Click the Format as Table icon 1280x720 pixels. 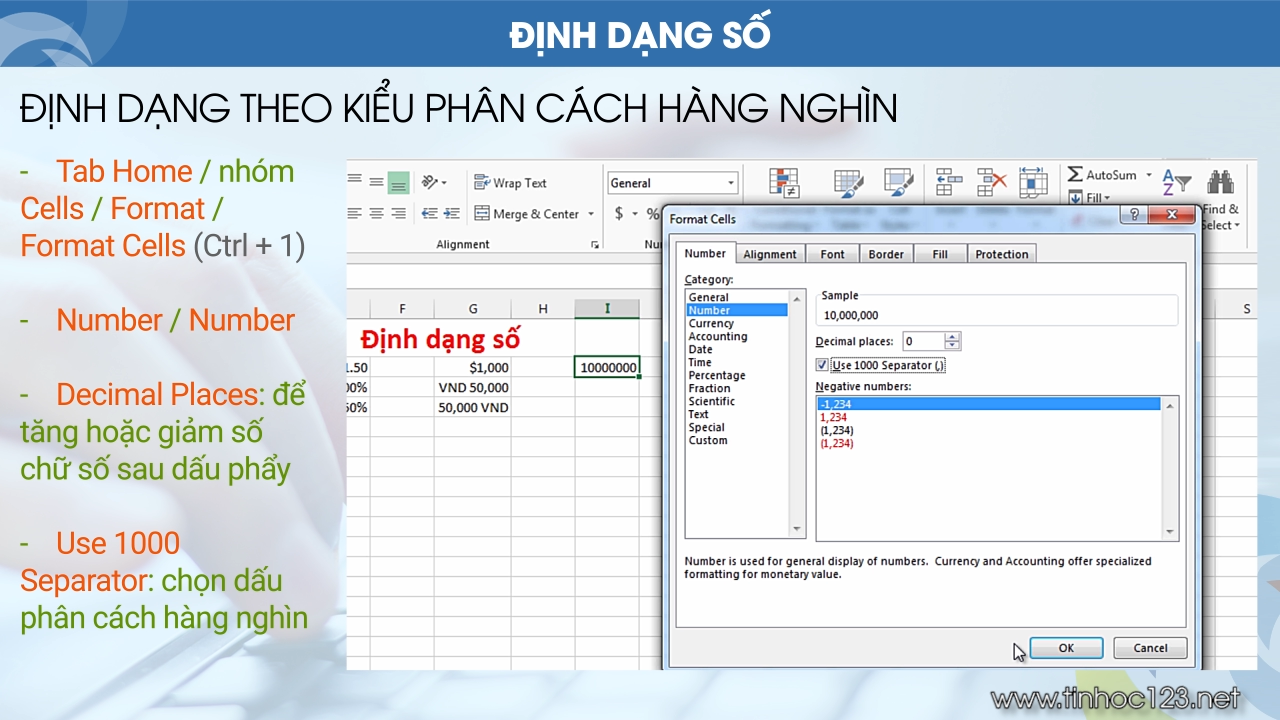pos(848,182)
